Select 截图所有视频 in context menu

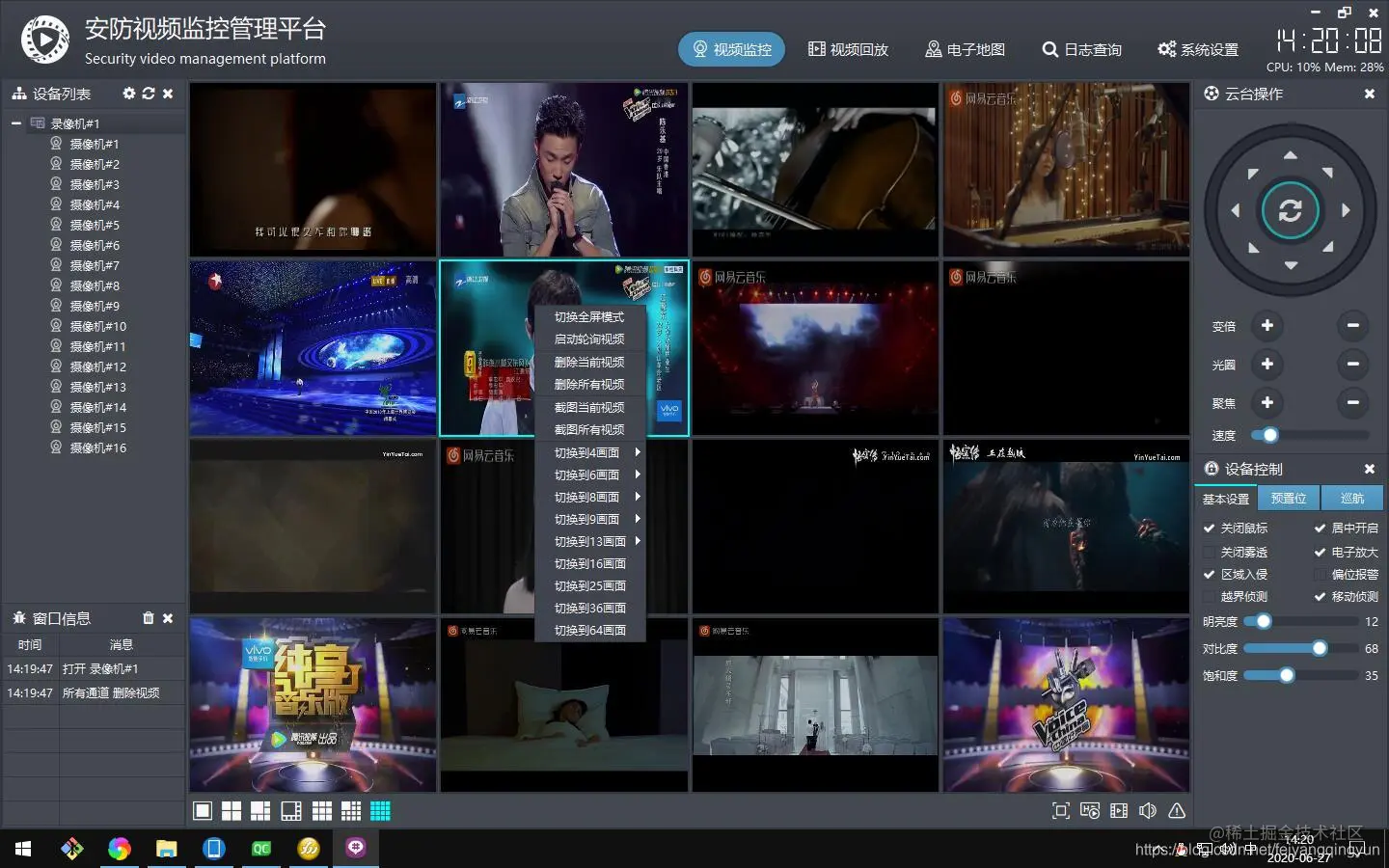pos(589,430)
